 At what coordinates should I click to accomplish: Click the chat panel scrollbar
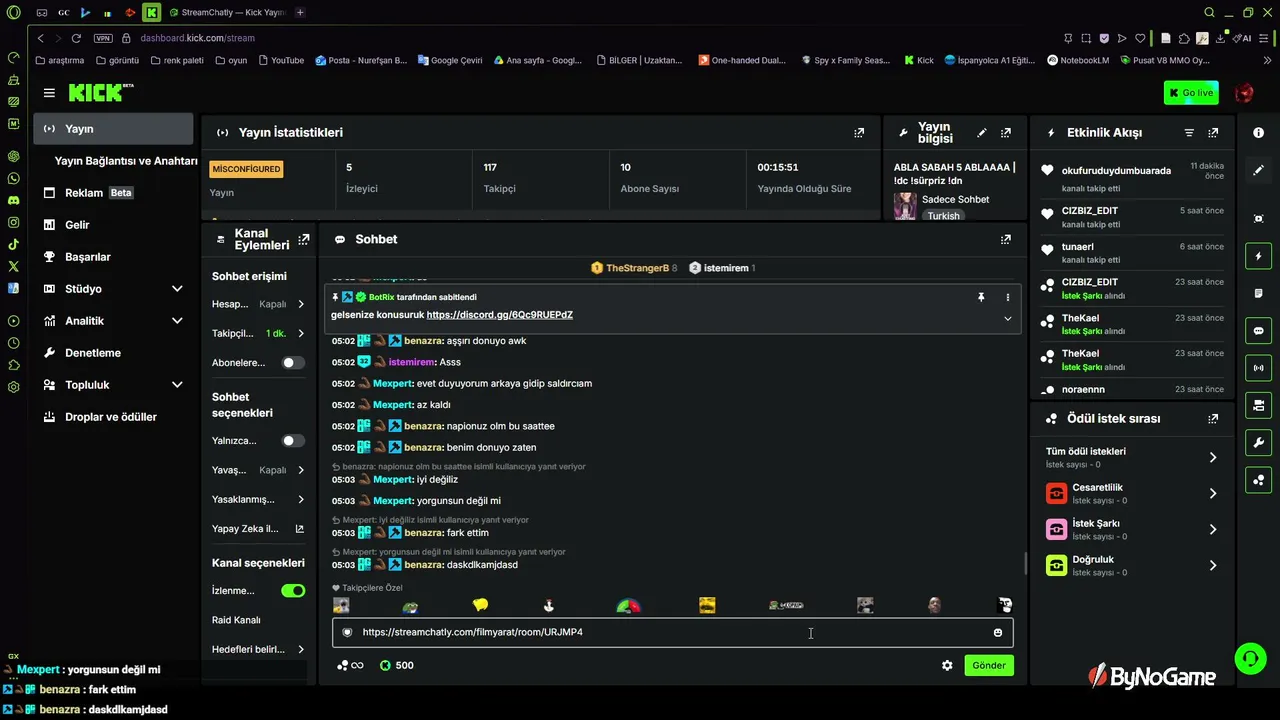coord(1025,564)
